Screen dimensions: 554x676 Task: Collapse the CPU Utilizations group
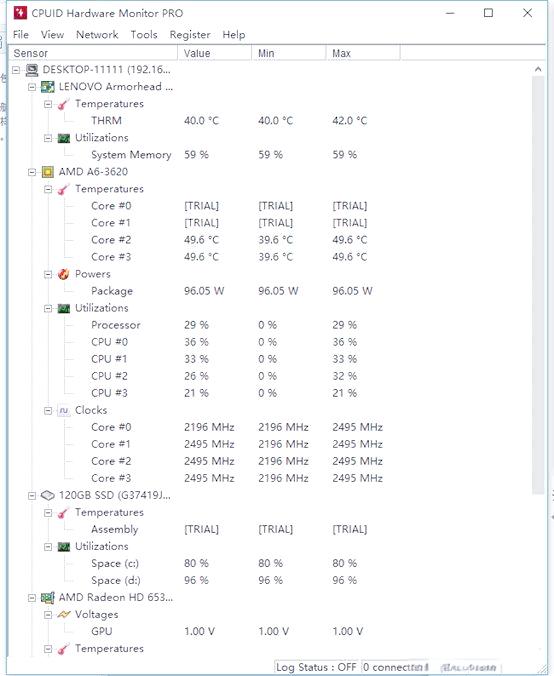(x=48, y=308)
